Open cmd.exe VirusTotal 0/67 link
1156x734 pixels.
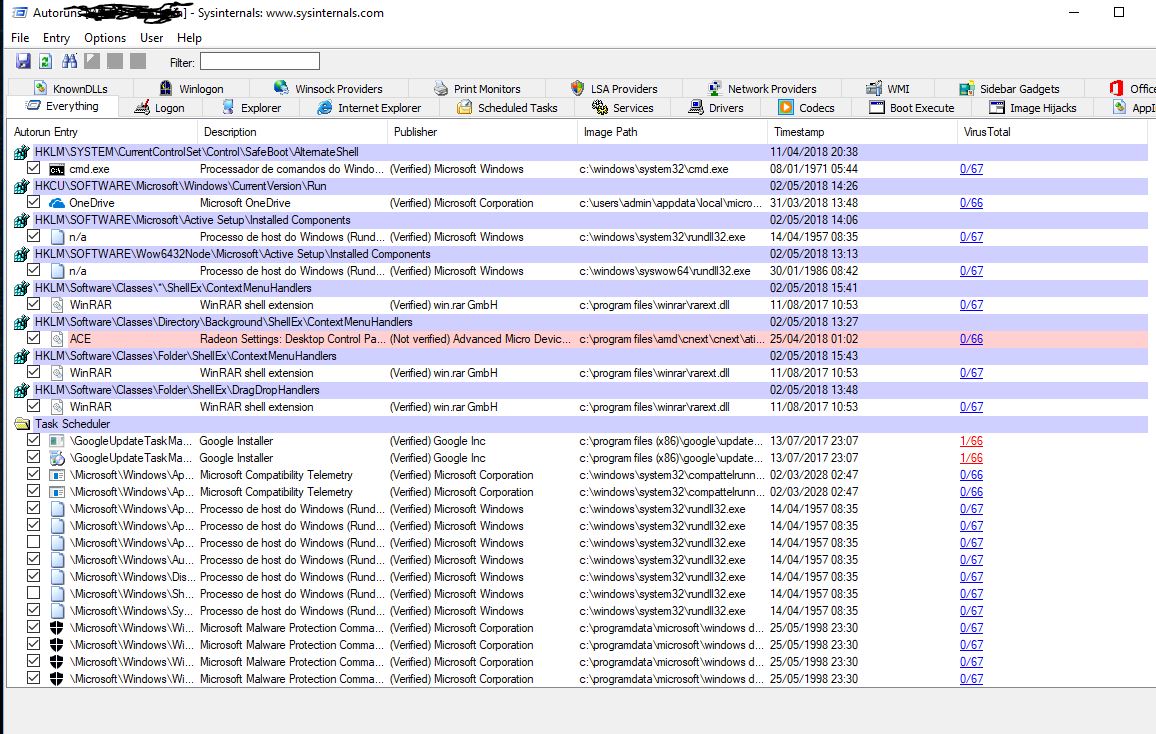click(x=971, y=169)
